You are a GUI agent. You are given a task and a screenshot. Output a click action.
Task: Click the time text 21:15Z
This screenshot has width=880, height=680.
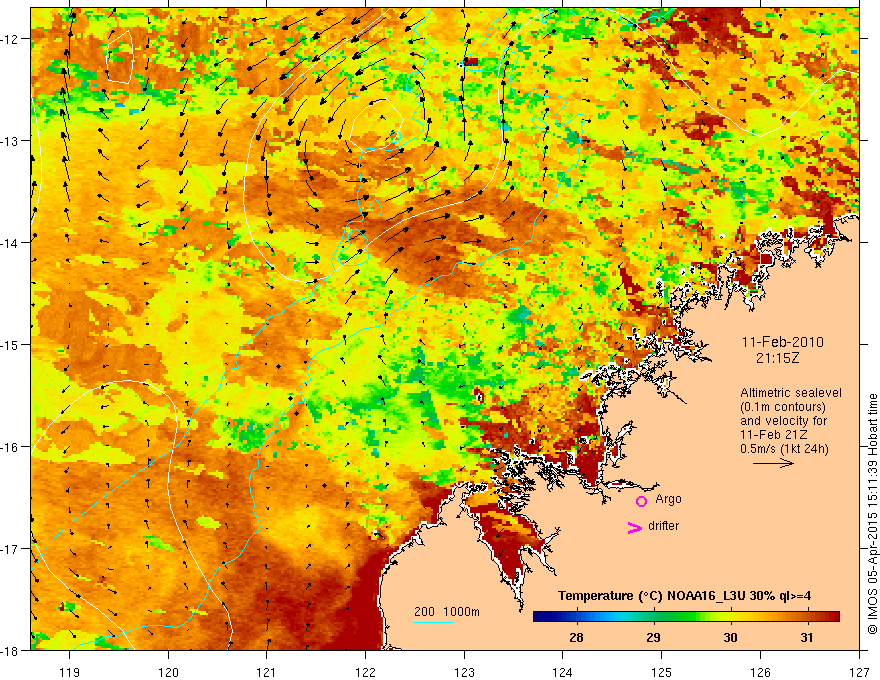click(x=777, y=357)
